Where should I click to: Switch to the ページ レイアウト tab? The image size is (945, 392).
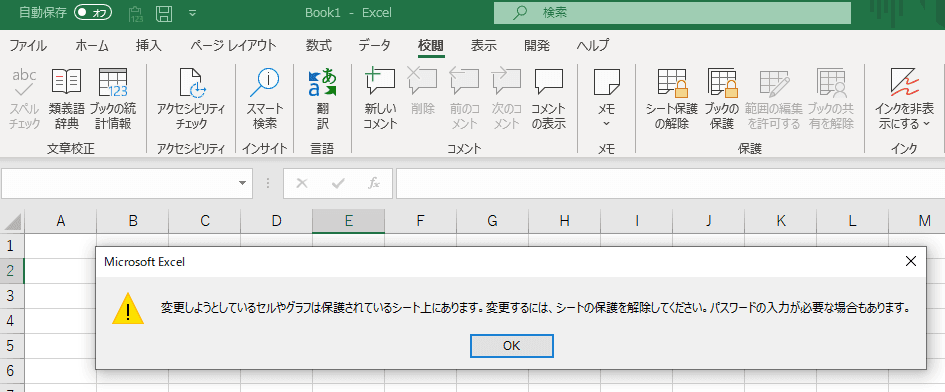pyautogui.click(x=233, y=45)
